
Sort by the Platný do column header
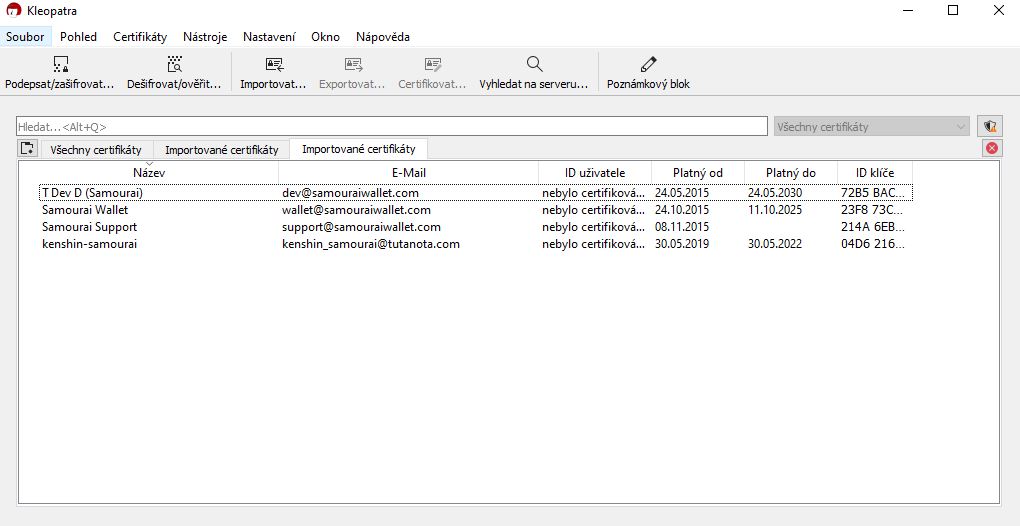(x=791, y=173)
